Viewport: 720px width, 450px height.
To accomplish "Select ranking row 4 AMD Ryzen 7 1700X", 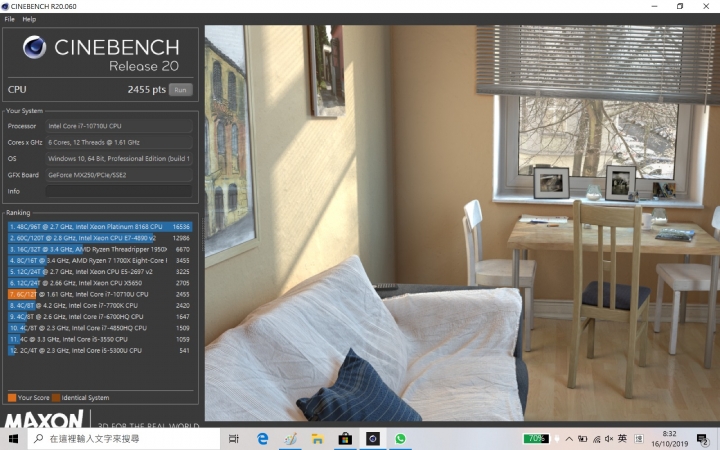I will click(x=100, y=260).
